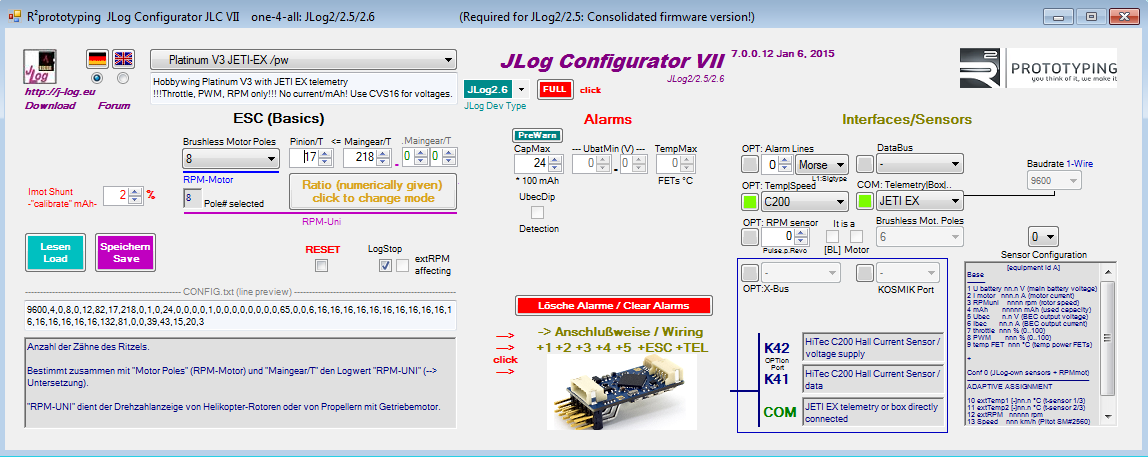Click the CapMax 24 stepper field
Screen dimensions: 1148x457
click(537, 164)
